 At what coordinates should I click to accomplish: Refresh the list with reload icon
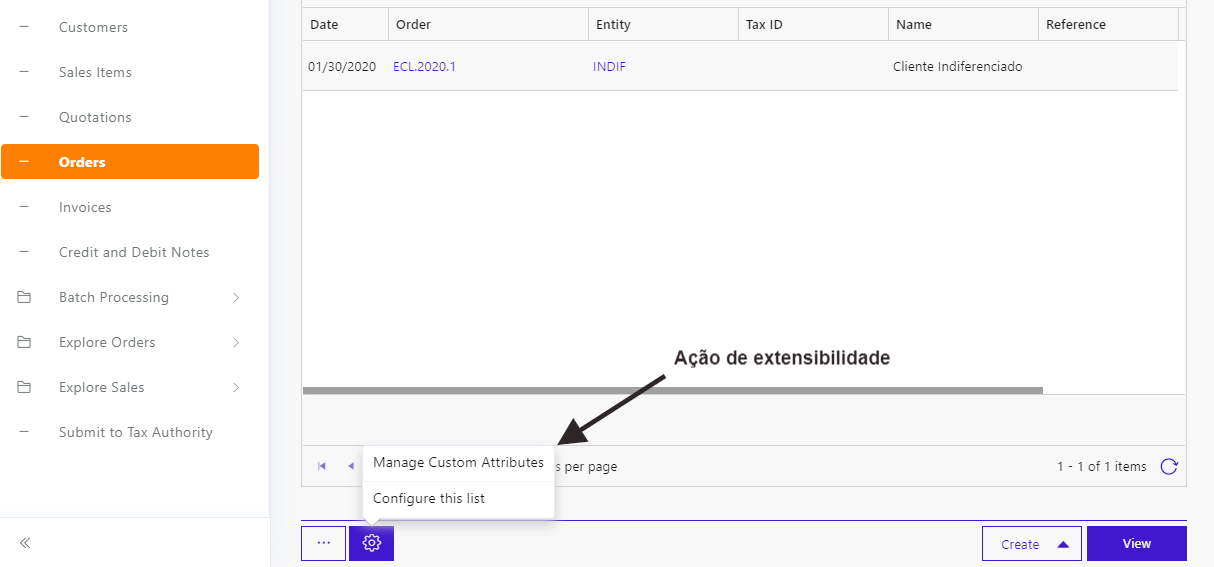tap(1168, 466)
